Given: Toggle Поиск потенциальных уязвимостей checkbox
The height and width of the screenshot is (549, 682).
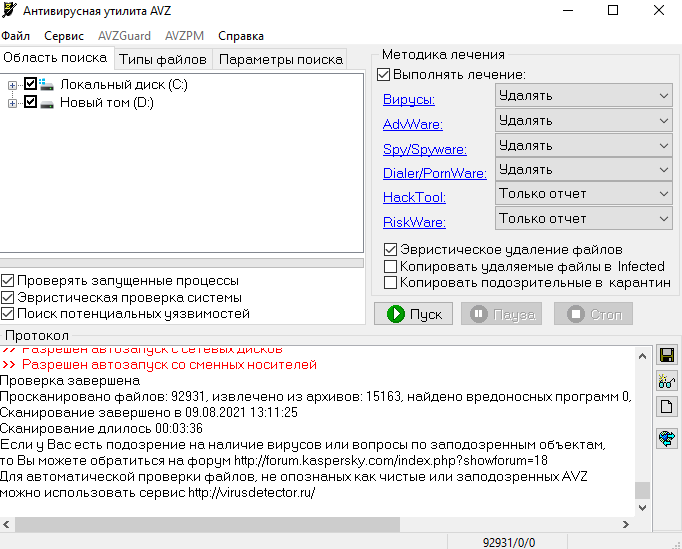Looking at the screenshot, I should pos(7,314).
